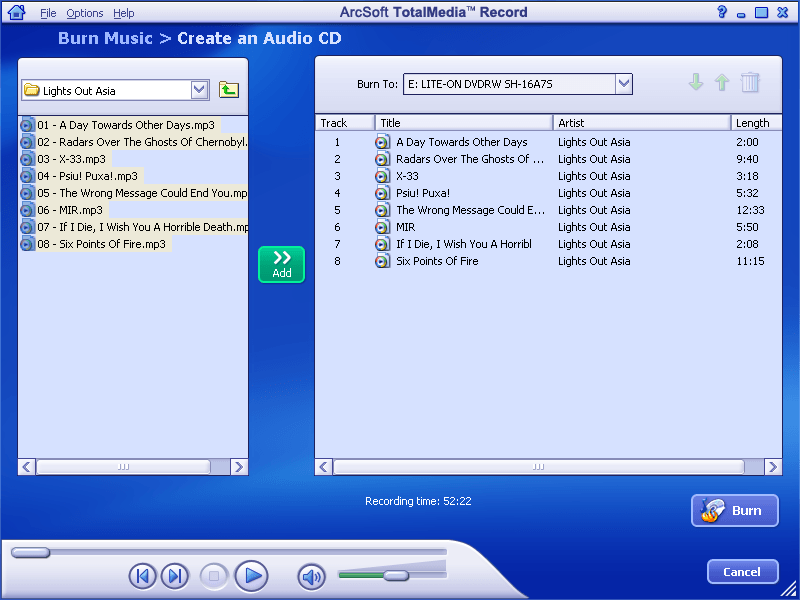
Task: Open the Lights Out Asia folder dropdown
Action: pyautogui.click(x=199, y=90)
